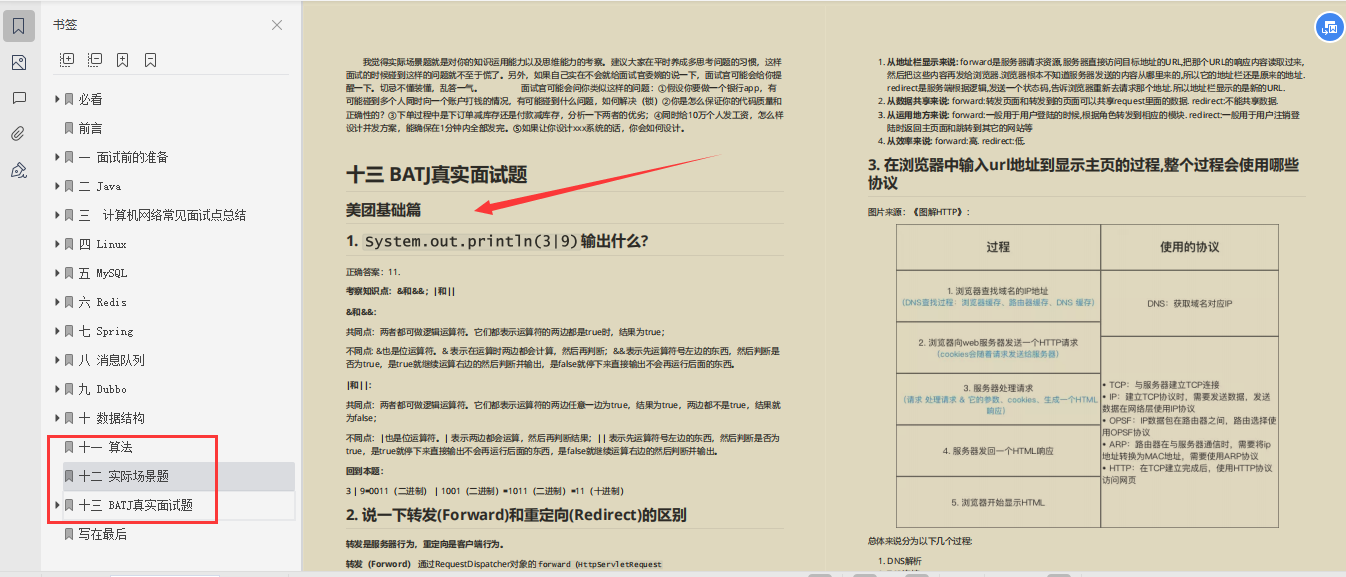Image resolution: width=1346 pixels, height=577 pixels.
Task: Expand the 七 Spring bookmark node
Action: click(x=57, y=331)
